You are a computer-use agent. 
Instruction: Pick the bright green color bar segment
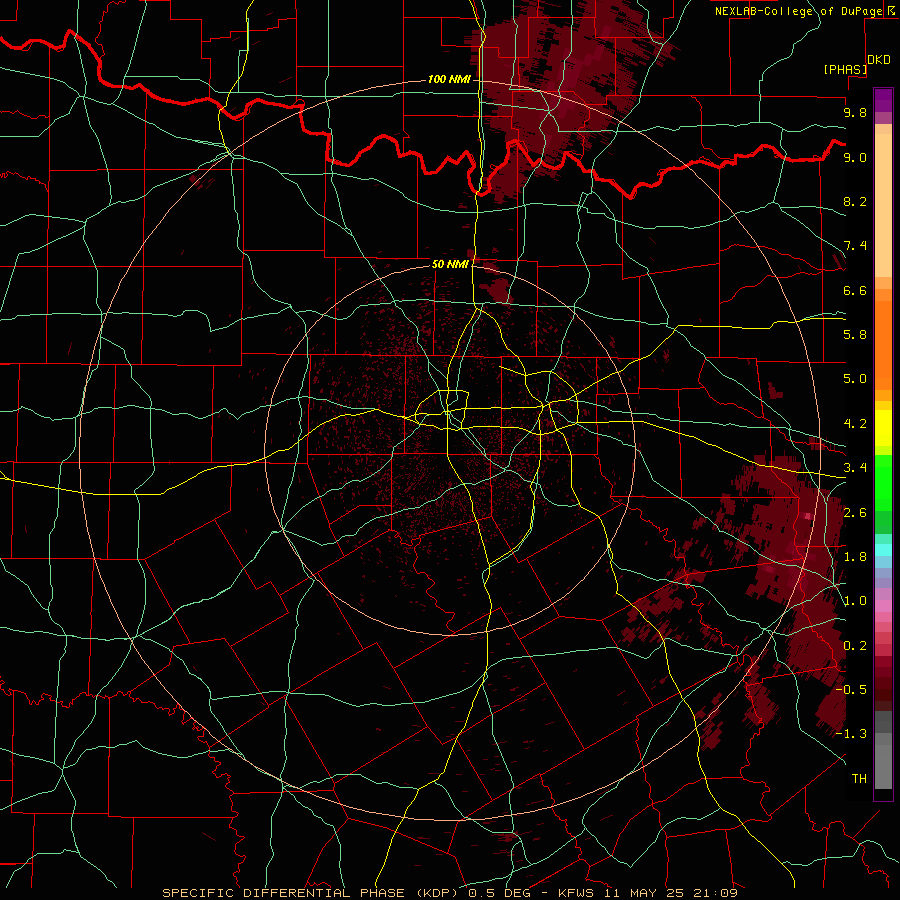883,482
